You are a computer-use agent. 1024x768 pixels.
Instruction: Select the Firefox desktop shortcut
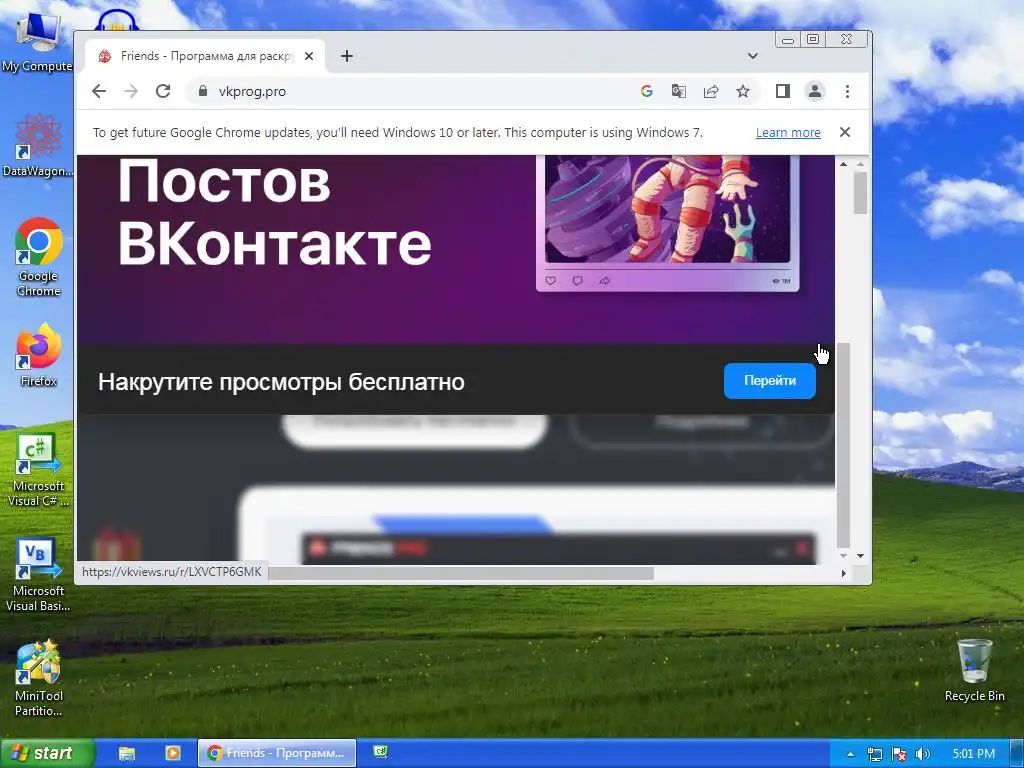point(38,355)
